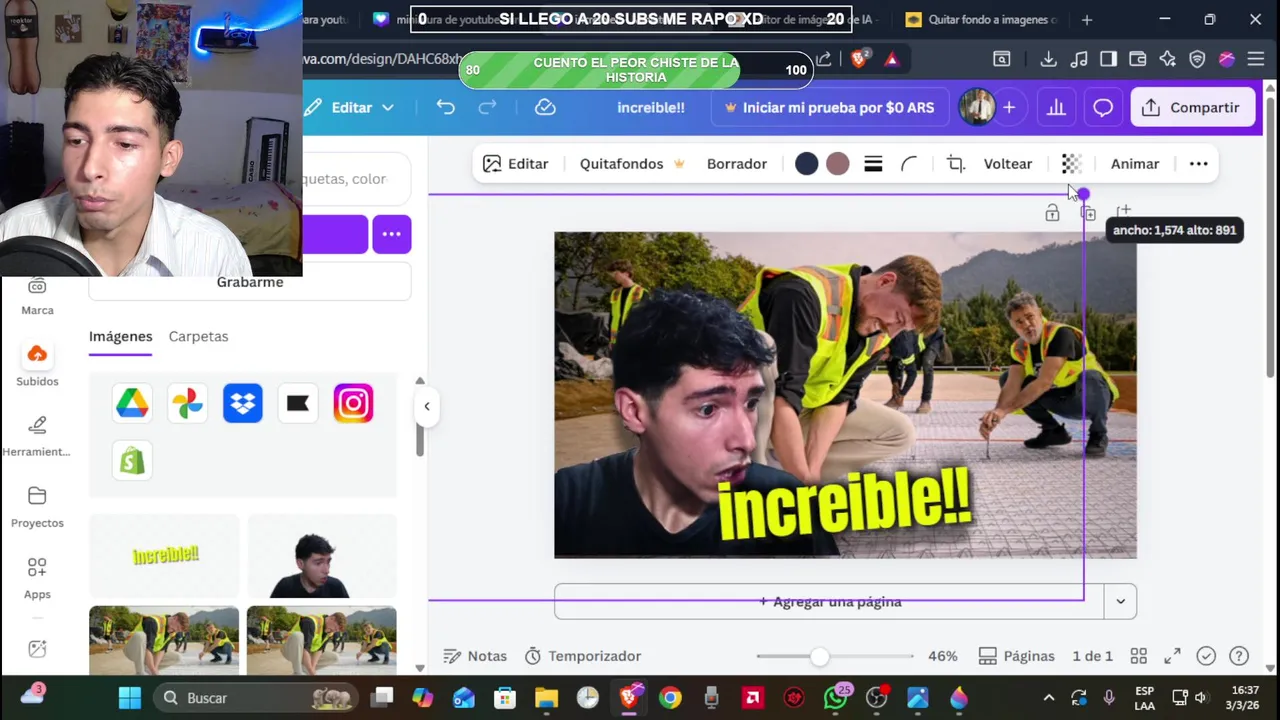Viewport: 1280px width, 720px height.
Task: Open the help question mark icon
Action: pos(1238,656)
